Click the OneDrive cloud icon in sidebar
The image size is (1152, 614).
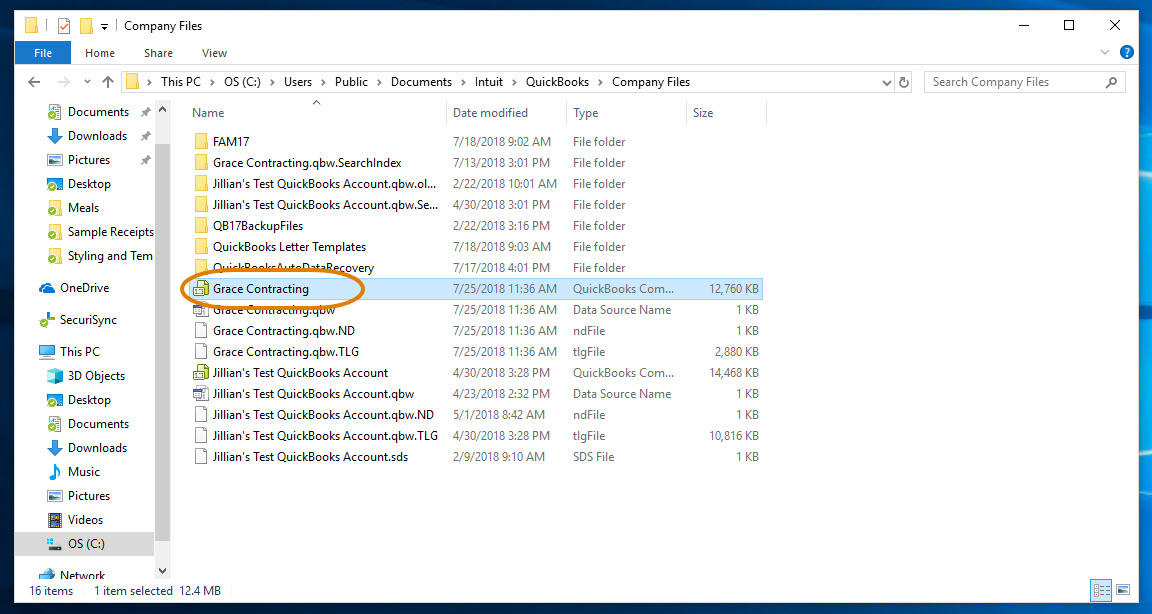coord(48,289)
